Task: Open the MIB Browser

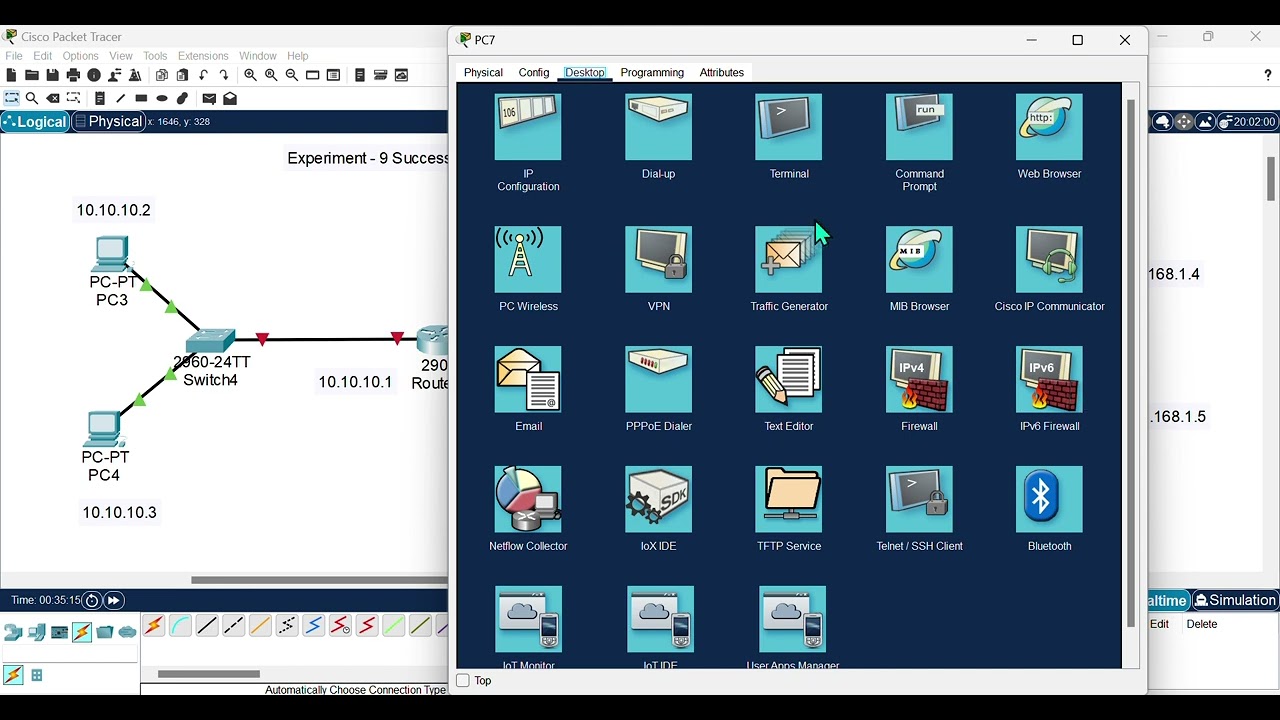Action: (919, 259)
